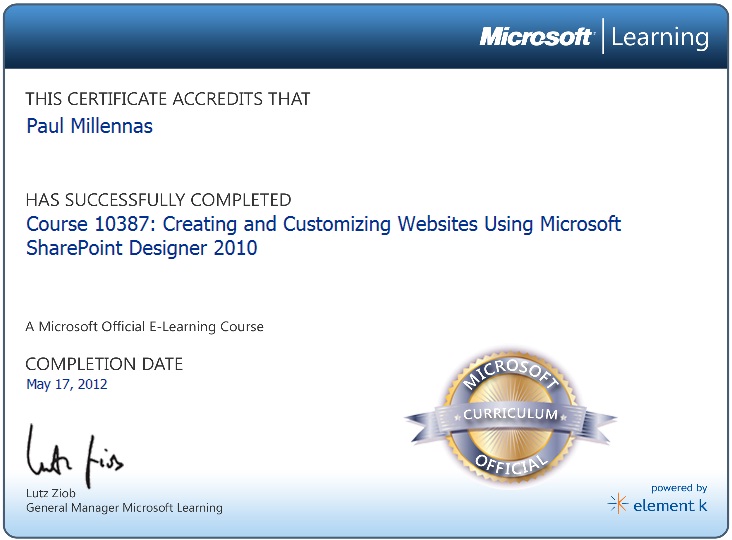This screenshot has width=732, height=540.
Task: Click the COMPLETION DATE label
Action: 104,364
